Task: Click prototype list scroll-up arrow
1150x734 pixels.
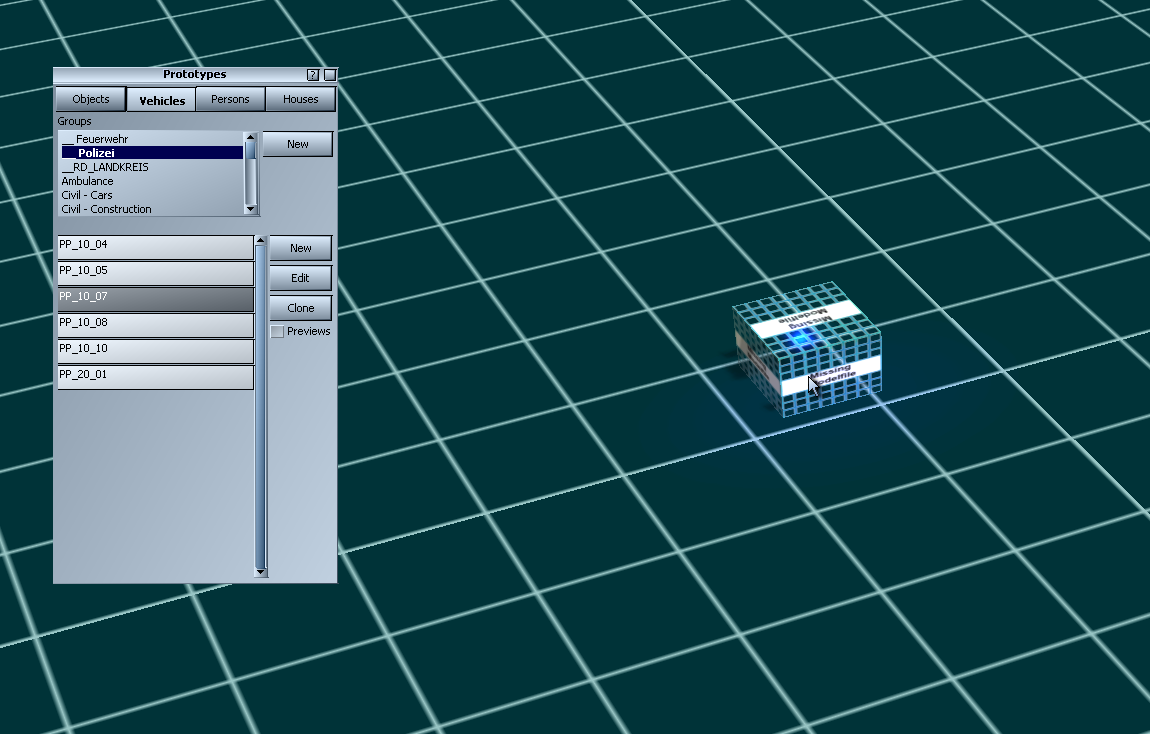Action: (x=261, y=241)
